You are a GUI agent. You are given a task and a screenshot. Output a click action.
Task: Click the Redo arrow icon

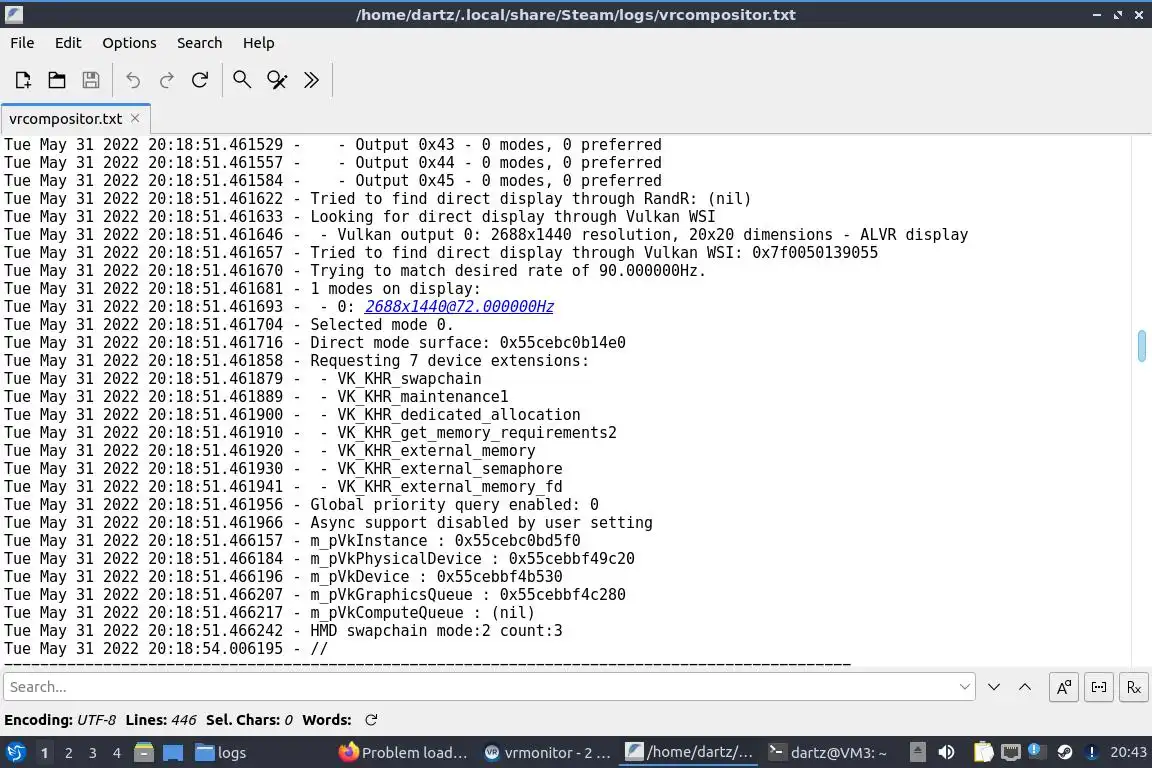click(x=167, y=79)
